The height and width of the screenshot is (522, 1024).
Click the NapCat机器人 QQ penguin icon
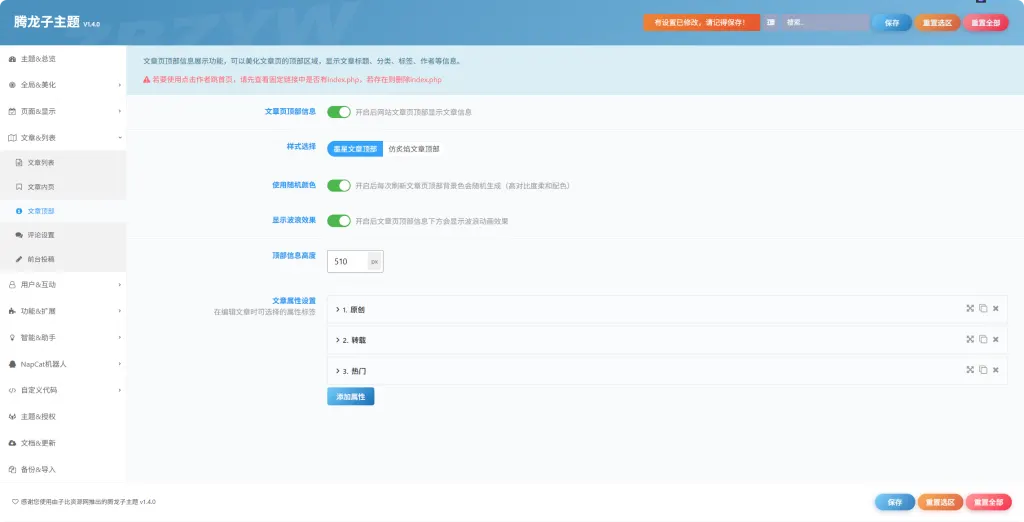point(12,364)
